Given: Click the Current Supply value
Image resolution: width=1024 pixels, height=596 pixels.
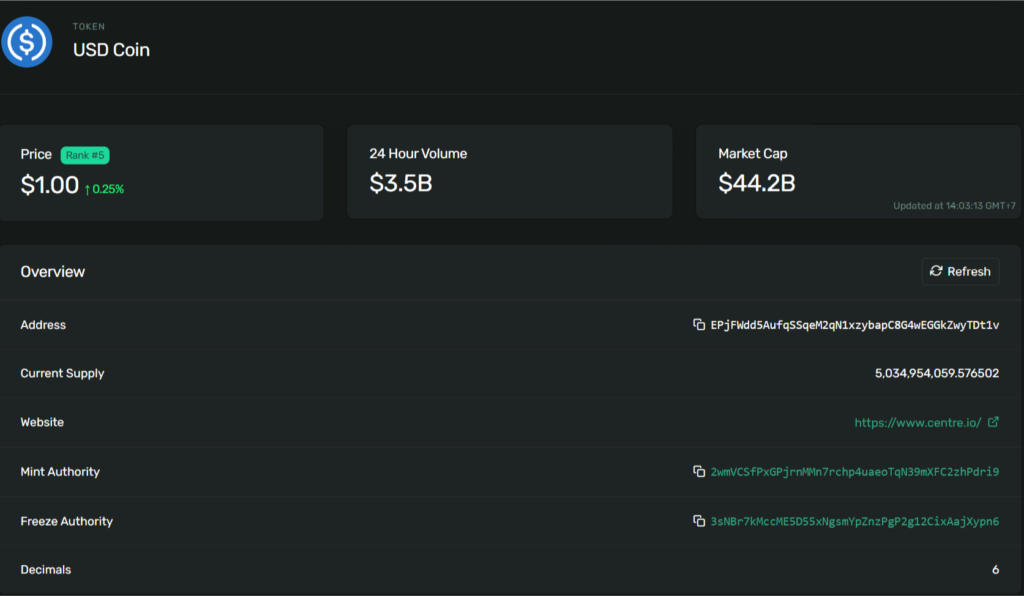Looking at the screenshot, I should point(936,373).
